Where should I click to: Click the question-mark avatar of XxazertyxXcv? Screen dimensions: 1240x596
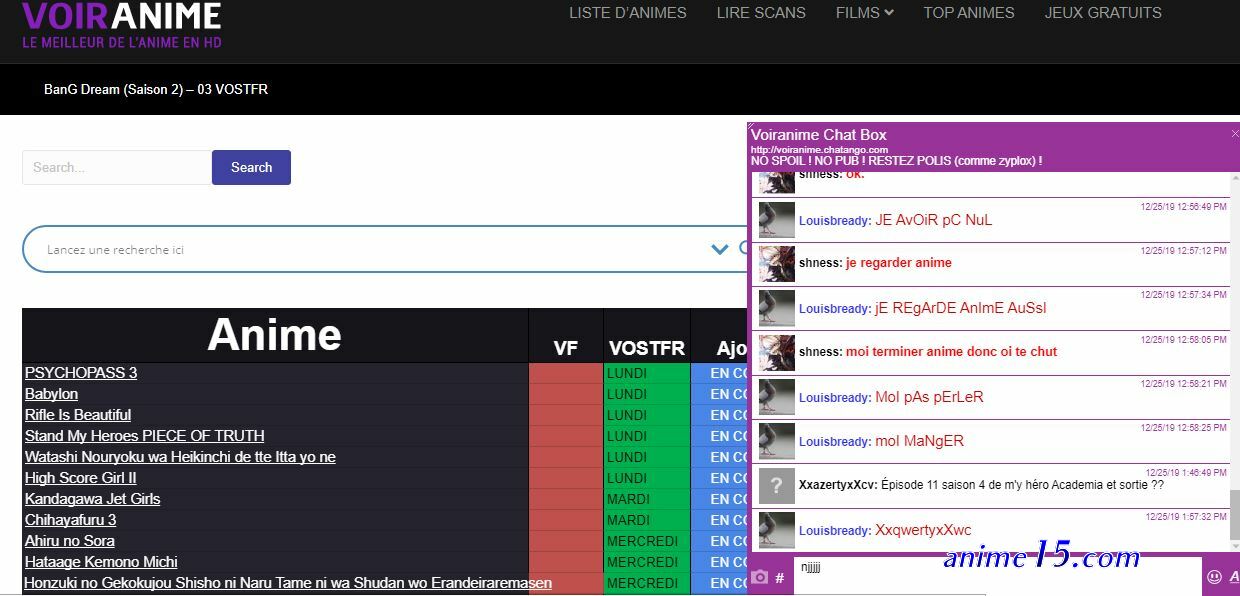pos(777,486)
